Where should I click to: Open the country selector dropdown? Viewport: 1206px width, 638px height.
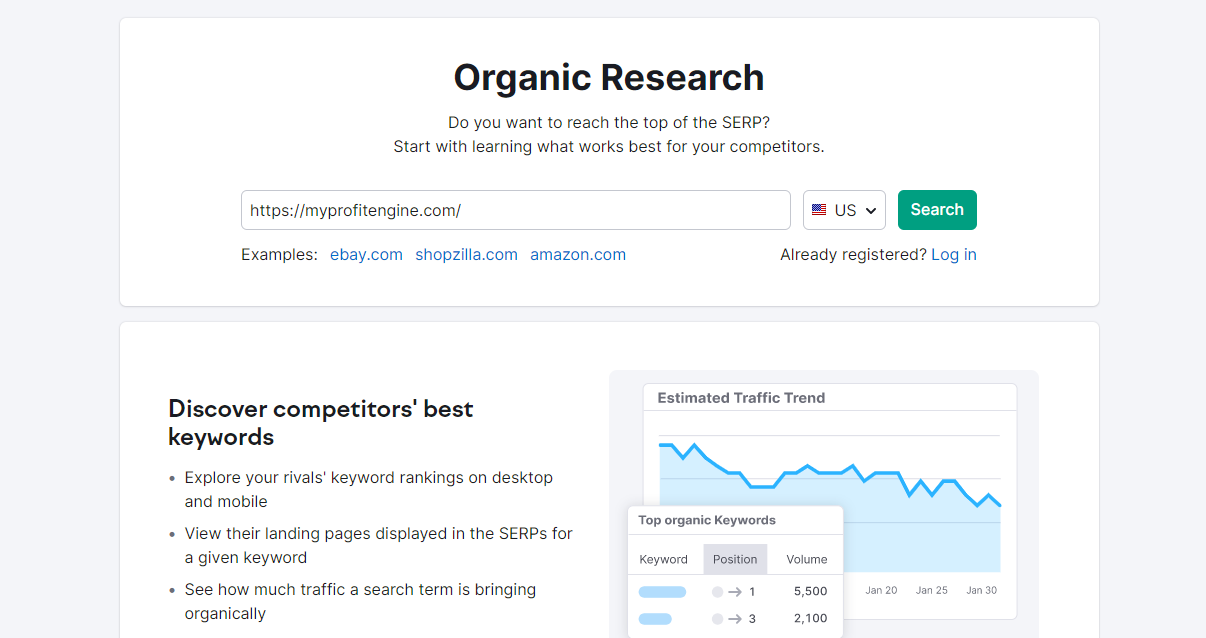pos(845,210)
